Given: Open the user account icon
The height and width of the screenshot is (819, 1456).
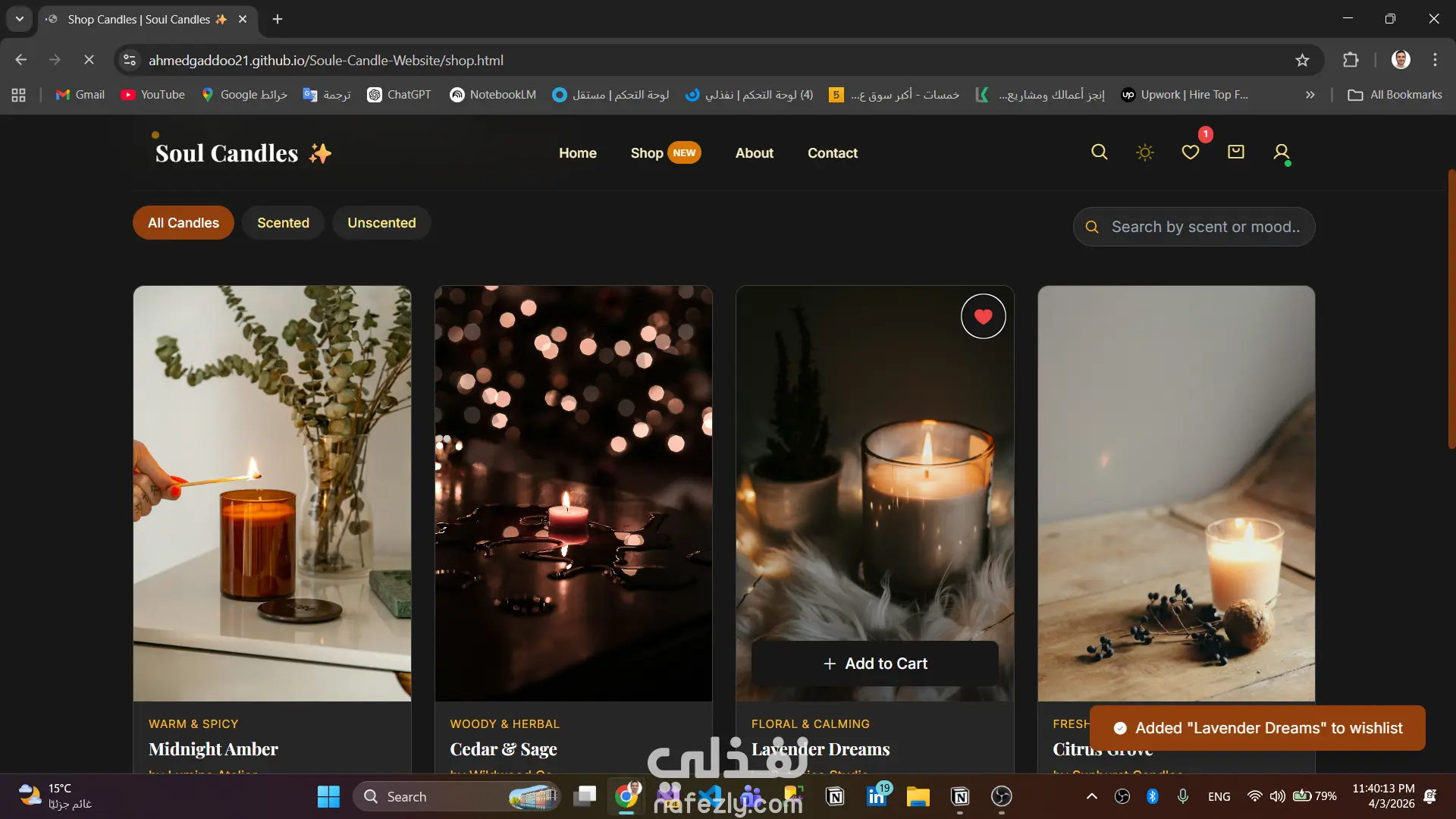Looking at the screenshot, I should (x=1281, y=152).
